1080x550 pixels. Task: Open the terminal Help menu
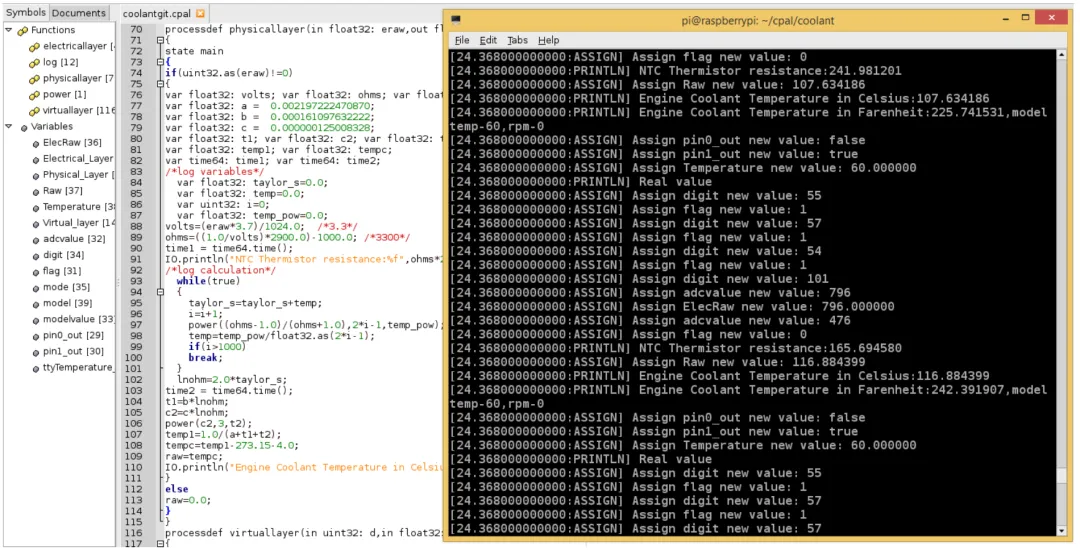[x=548, y=40]
